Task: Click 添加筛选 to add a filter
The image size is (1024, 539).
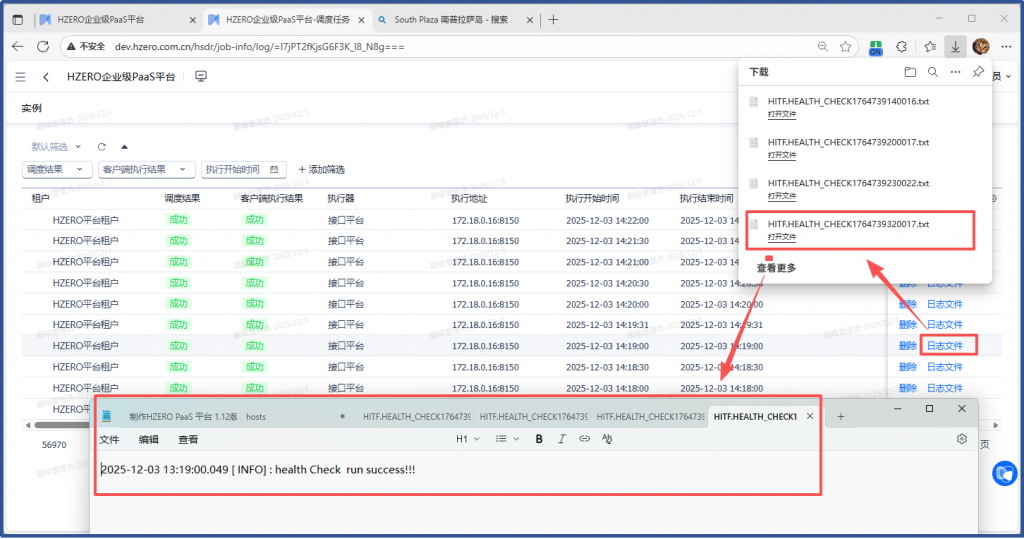Action: point(321,170)
